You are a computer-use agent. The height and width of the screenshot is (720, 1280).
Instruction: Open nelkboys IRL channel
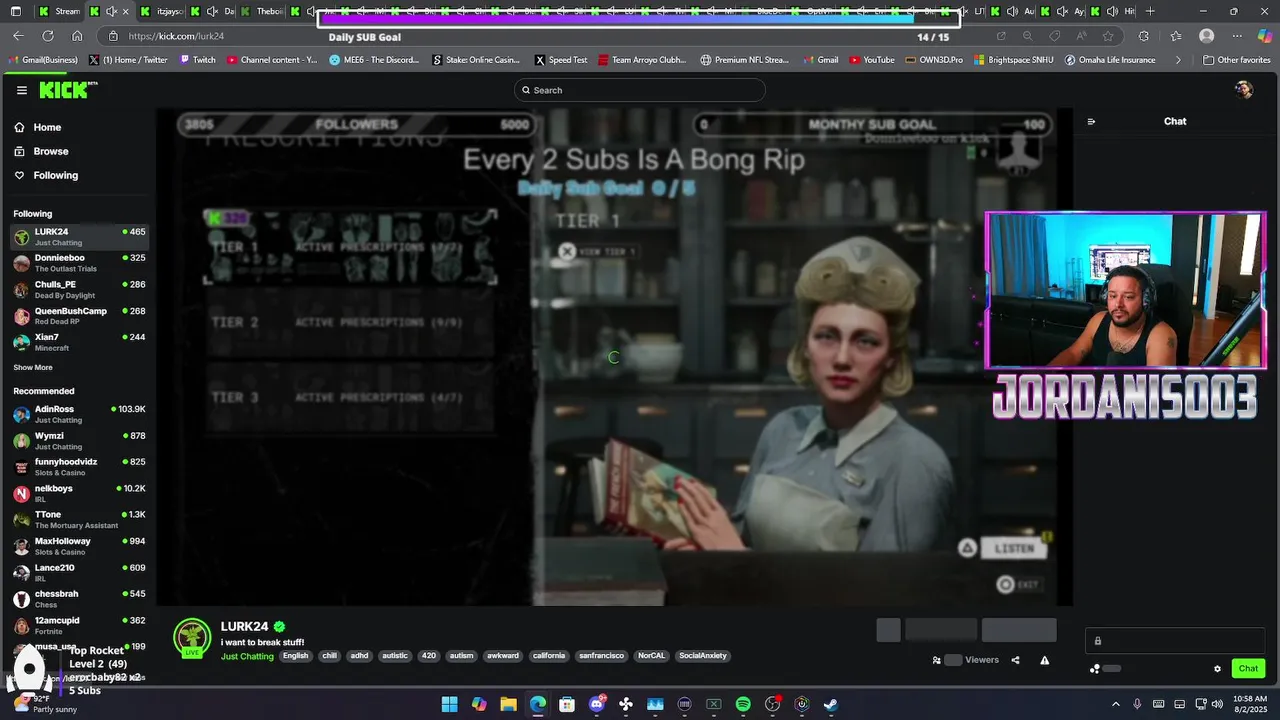click(x=78, y=493)
